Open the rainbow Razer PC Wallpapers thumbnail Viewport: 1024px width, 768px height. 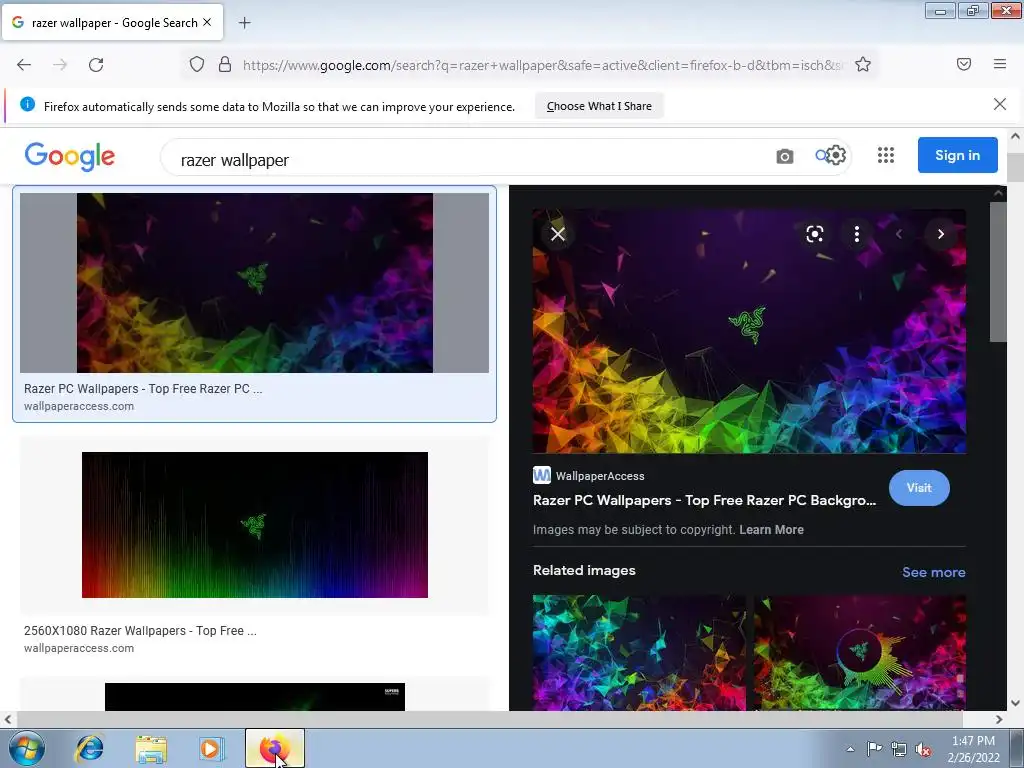[255, 283]
